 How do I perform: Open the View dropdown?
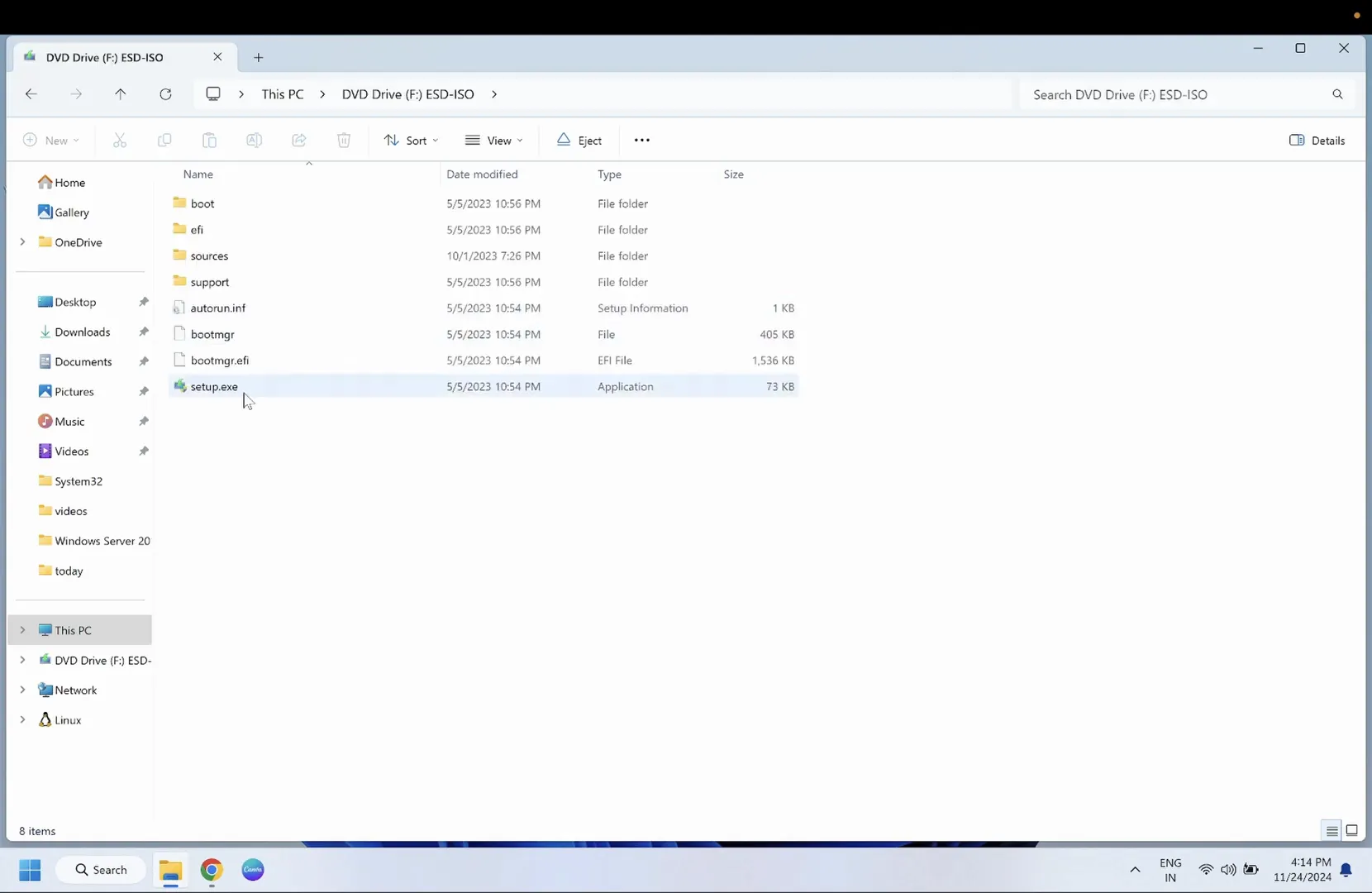(494, 141)
